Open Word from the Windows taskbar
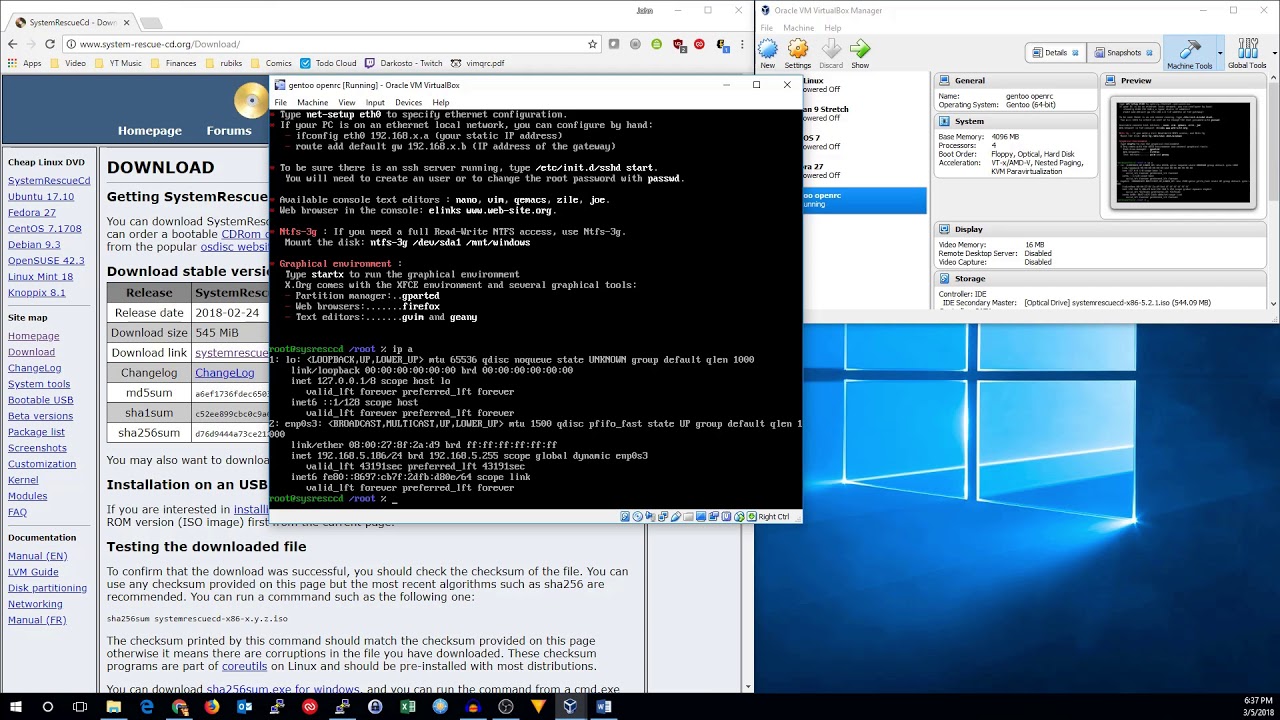 coord(603,706)
